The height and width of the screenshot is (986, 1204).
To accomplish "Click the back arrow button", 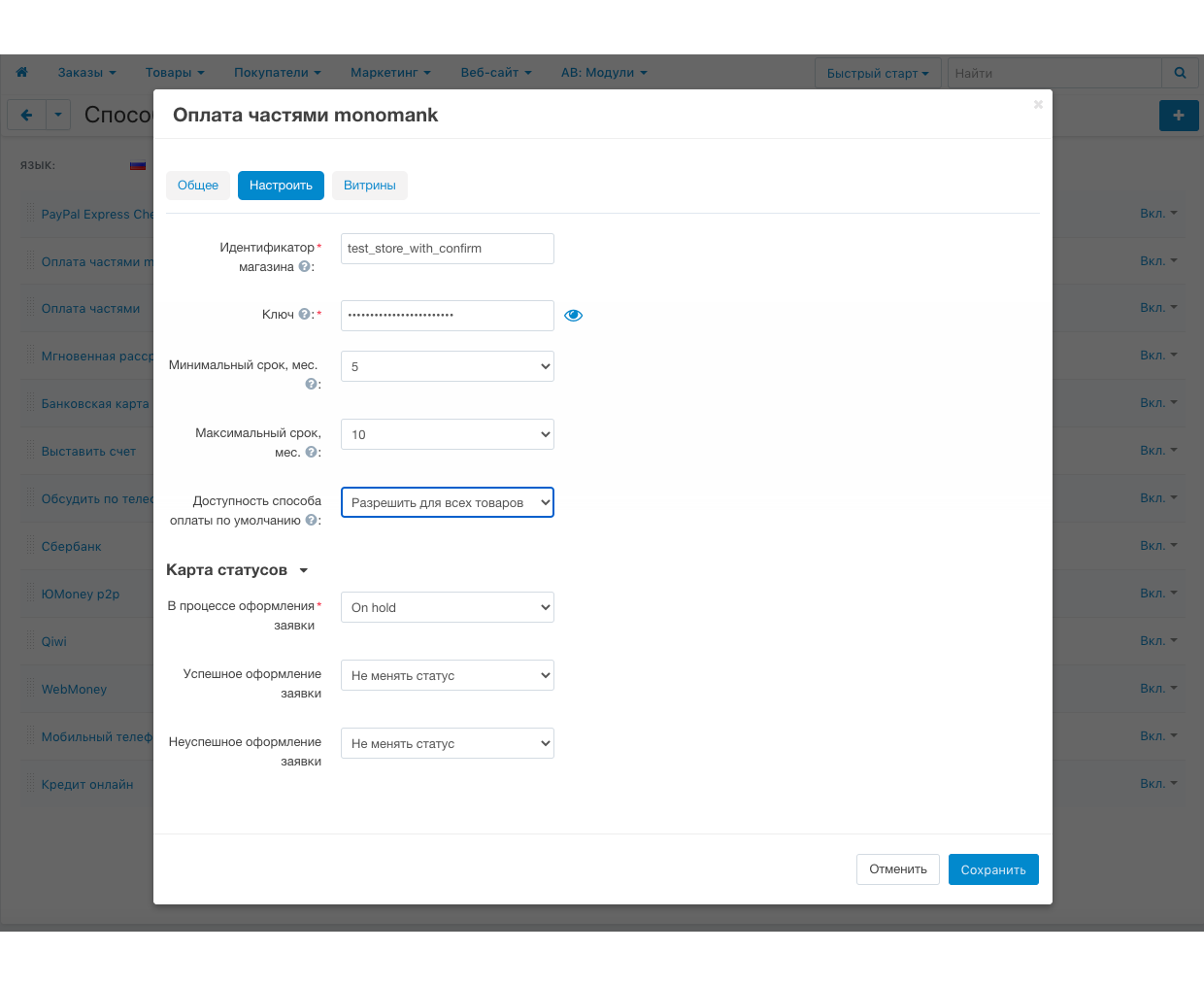I will coord(26,115).
